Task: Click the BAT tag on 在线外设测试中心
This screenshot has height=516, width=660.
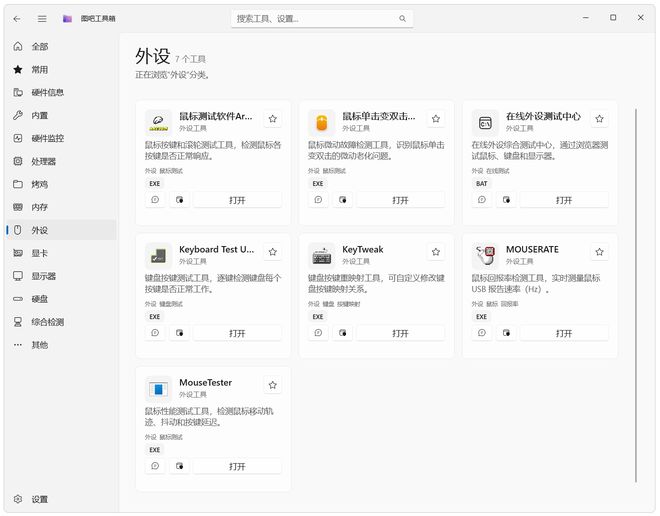Action: pyautogui.click(x=482, y=184)
